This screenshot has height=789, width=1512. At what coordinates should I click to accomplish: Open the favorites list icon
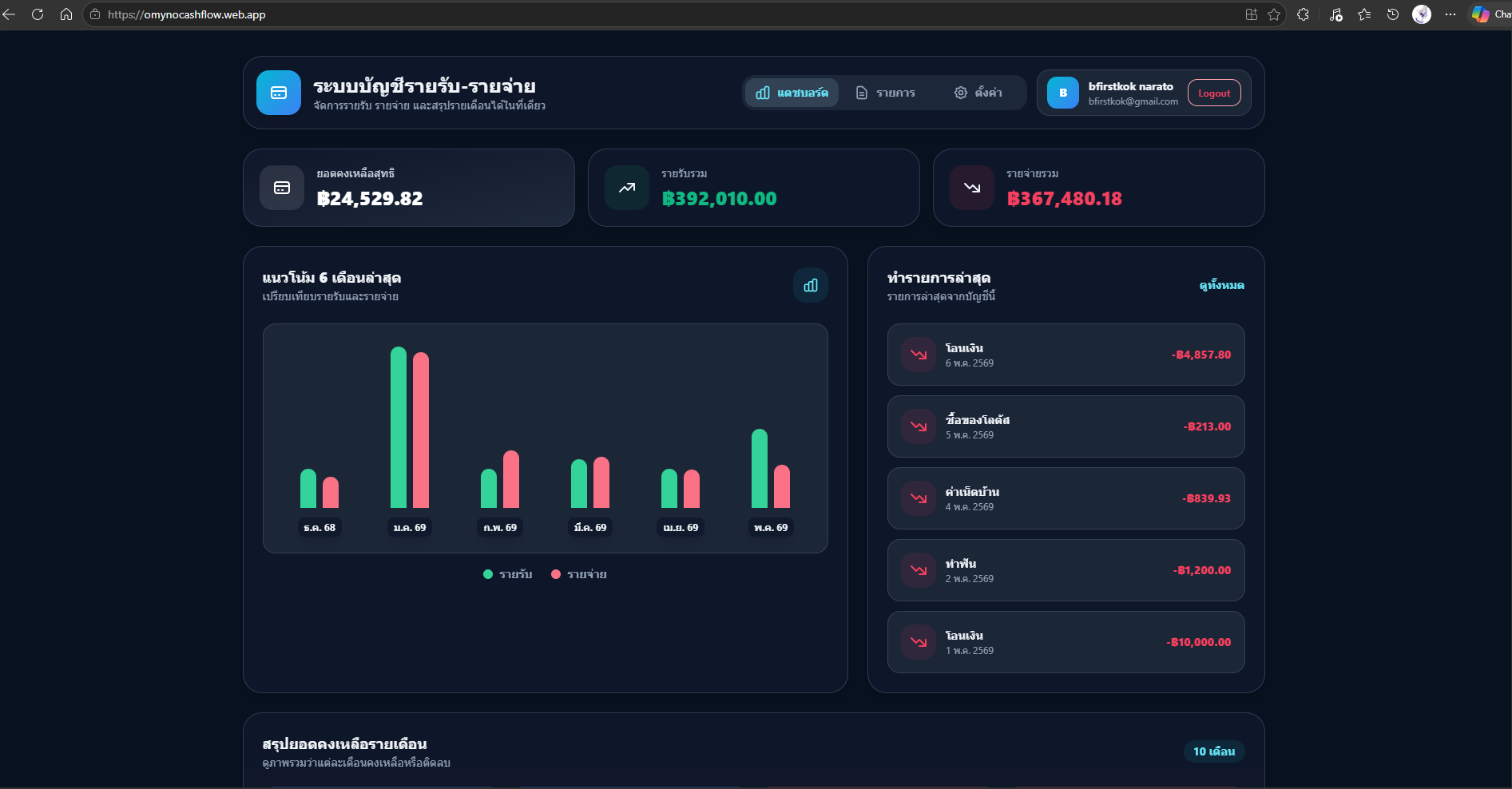[1364, 14]
